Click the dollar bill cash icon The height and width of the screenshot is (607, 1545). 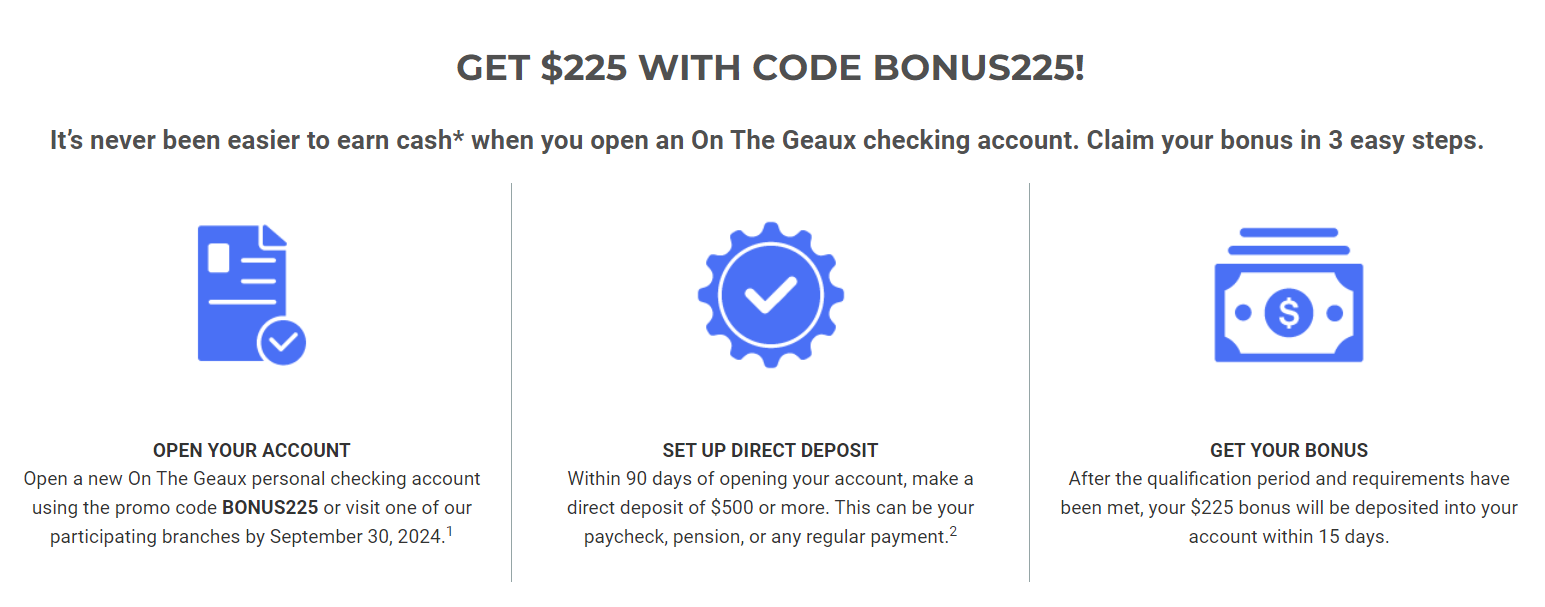(x=1288, y=295)
